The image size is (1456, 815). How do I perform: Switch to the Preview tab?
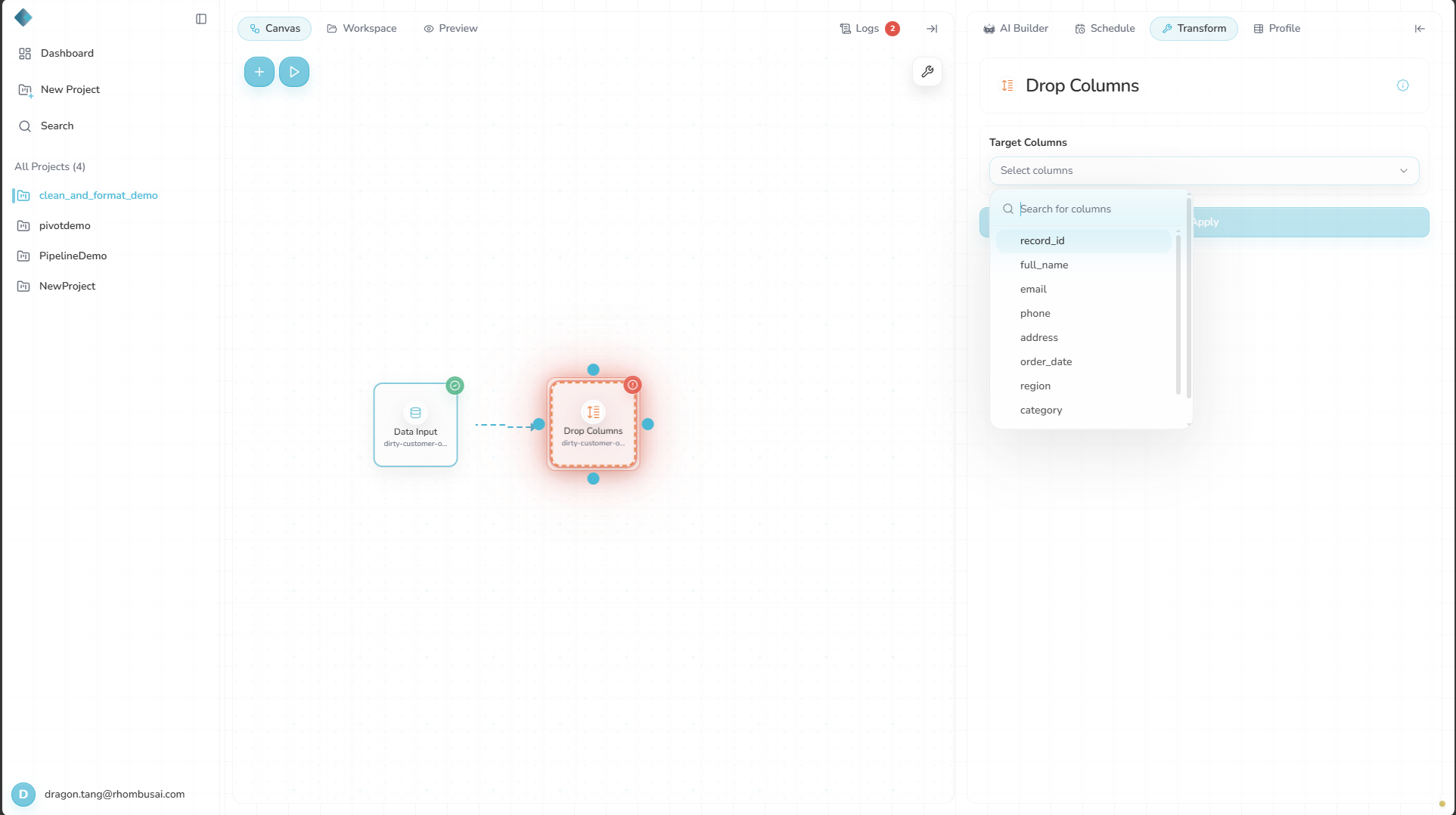pos(451,29)
